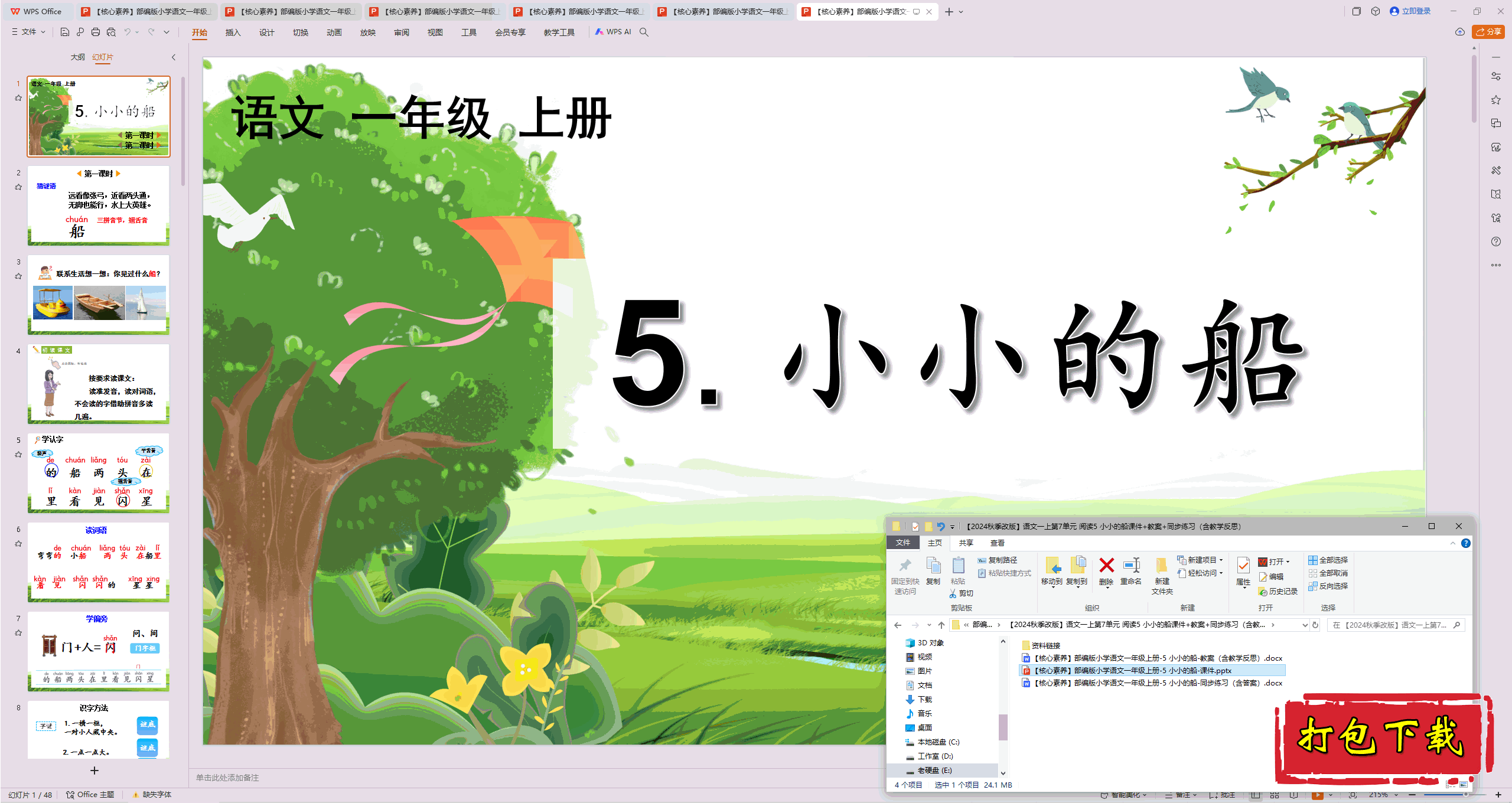Click the star icon in right sidebar
Image resolution: width=1512 pixels, height=803 pixels.
click(x=1496, y=100)
